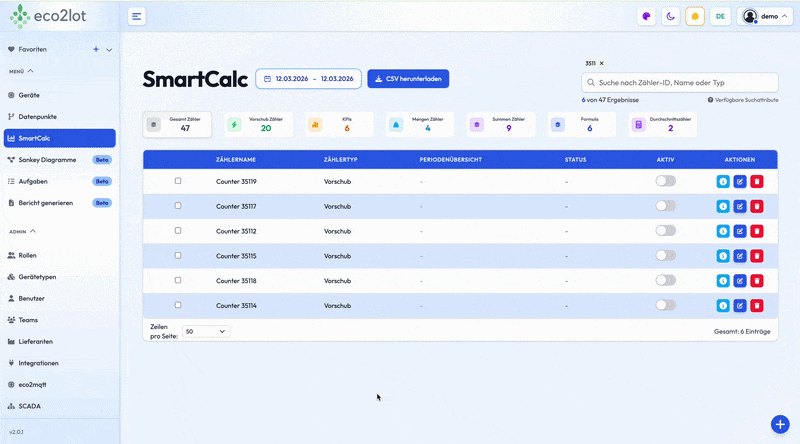Change language via DE button
This screenshot has height=444, width=800.
(720, 16)
